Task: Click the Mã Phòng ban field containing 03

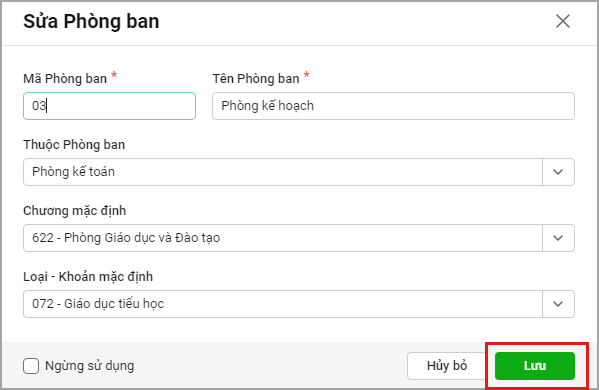Action: pyautogui.click(x=109, y=106)
